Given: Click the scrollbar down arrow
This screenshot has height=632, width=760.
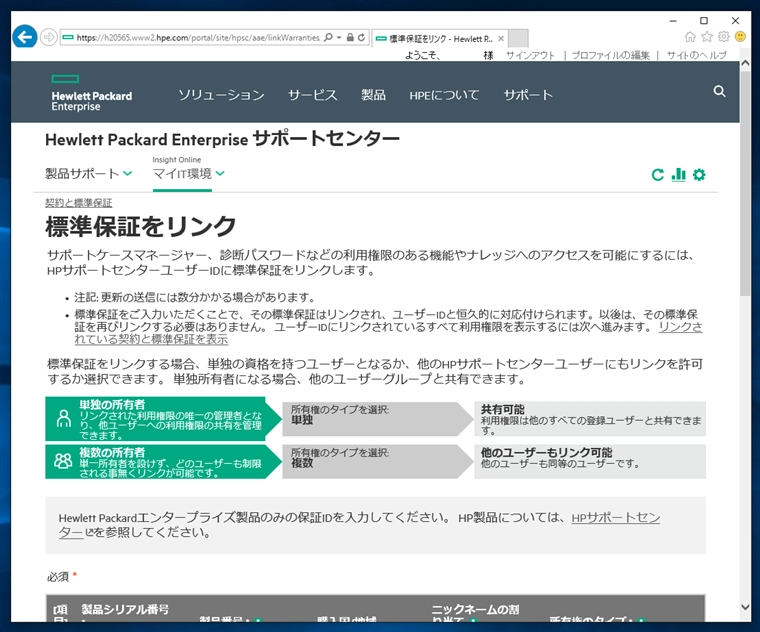Looking at the screenshot, I should tap(745, 607).
